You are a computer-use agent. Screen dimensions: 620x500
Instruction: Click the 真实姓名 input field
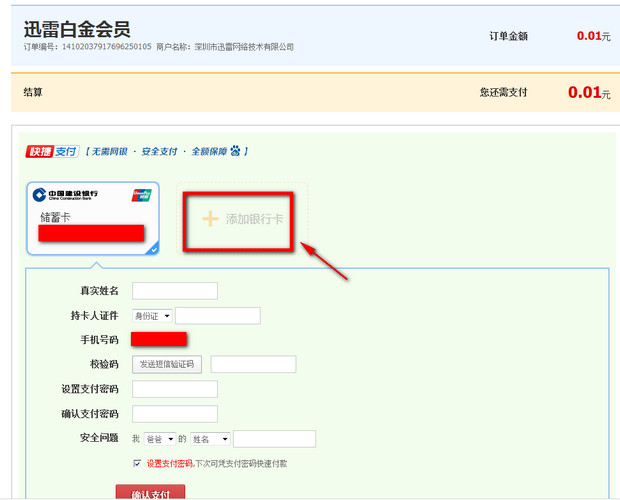174,291
